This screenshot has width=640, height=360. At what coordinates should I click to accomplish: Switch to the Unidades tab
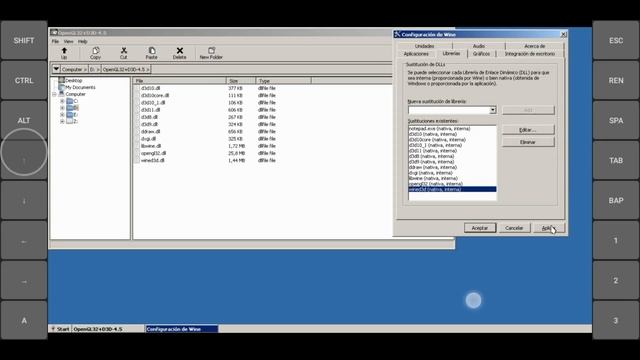[424, 46]
